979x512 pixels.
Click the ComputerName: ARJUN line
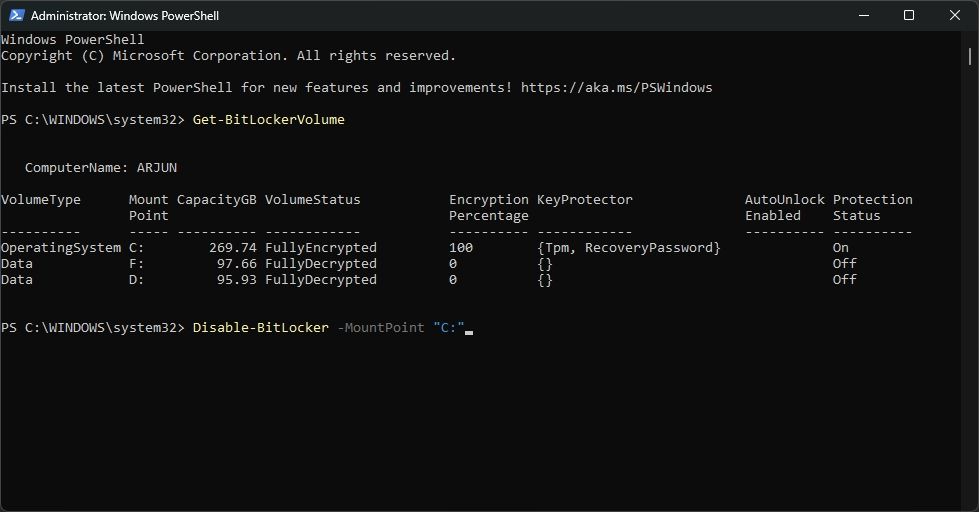100,167
